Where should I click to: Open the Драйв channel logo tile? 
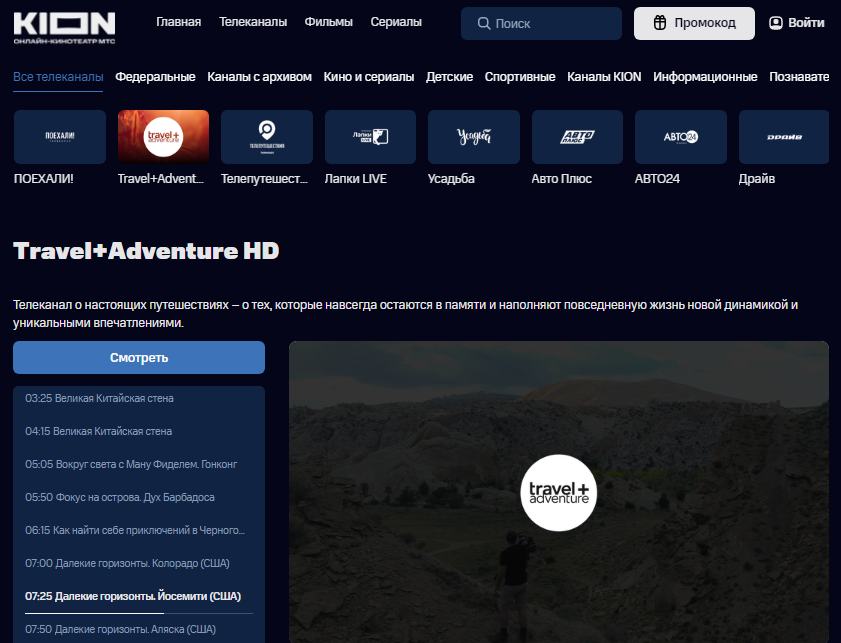[784, 137]
